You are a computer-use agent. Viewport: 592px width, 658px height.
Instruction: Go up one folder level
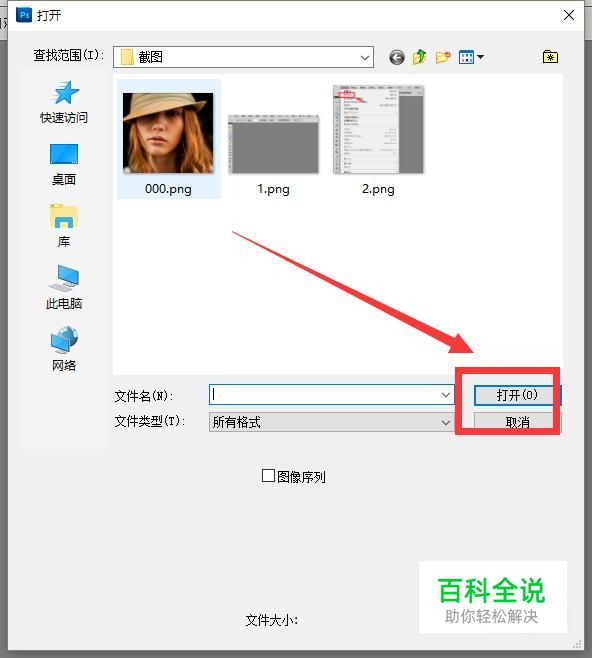419,57
